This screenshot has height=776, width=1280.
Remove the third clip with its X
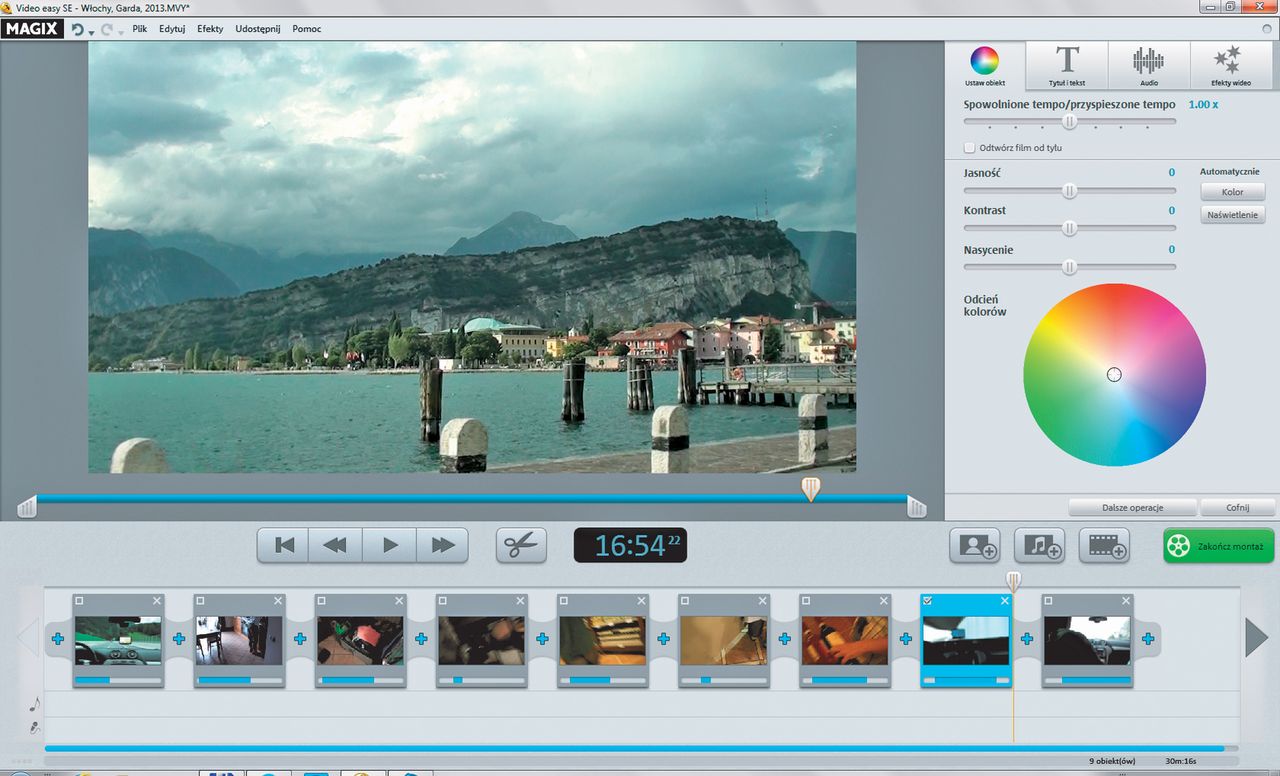(400, 600)
